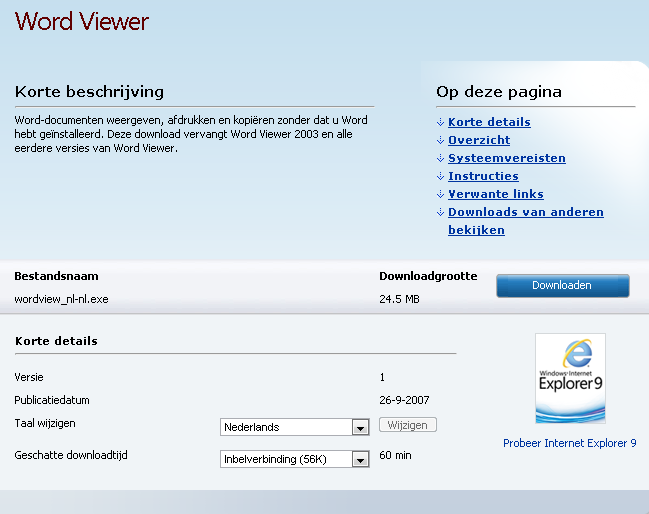Click the arrow icon before Verwante links

(x=440, y=195)
